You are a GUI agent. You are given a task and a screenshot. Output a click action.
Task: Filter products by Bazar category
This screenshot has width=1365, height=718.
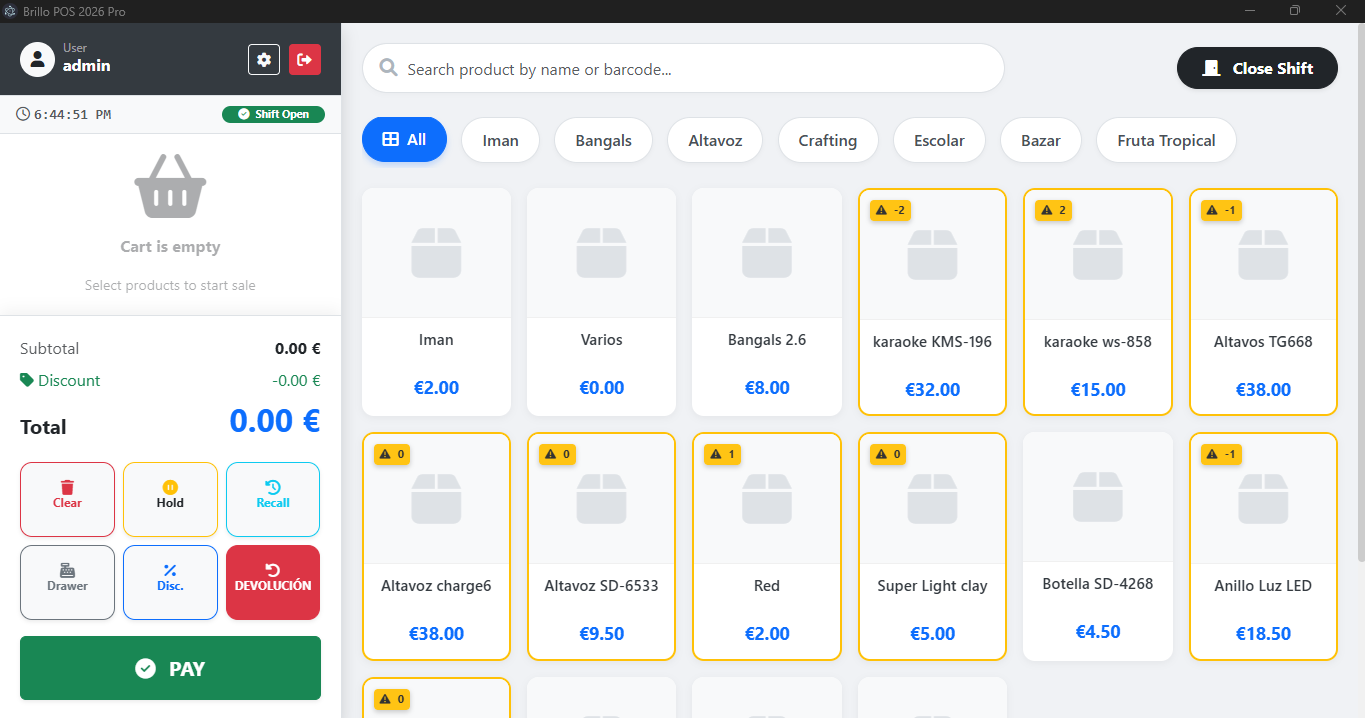tap(1040, 140)
